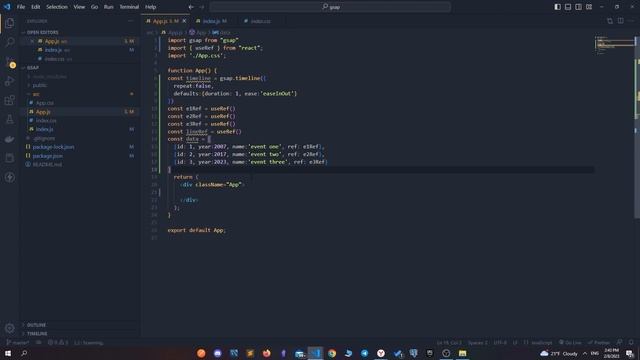Open the customize layout icon
This screenshot has height=360, width=640.
[x=589, y=7]
